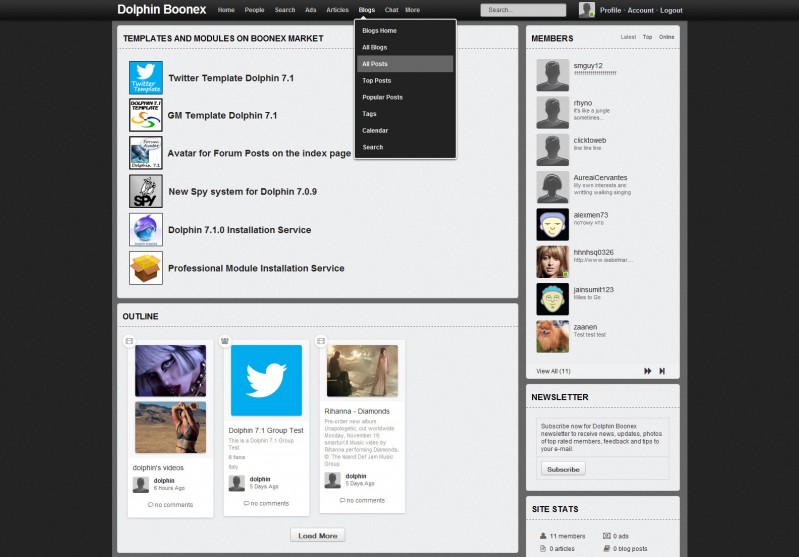The width and height of the screenshot is (799, 557).
Task: Open Chat in top navigation
Action: (391, 10)
